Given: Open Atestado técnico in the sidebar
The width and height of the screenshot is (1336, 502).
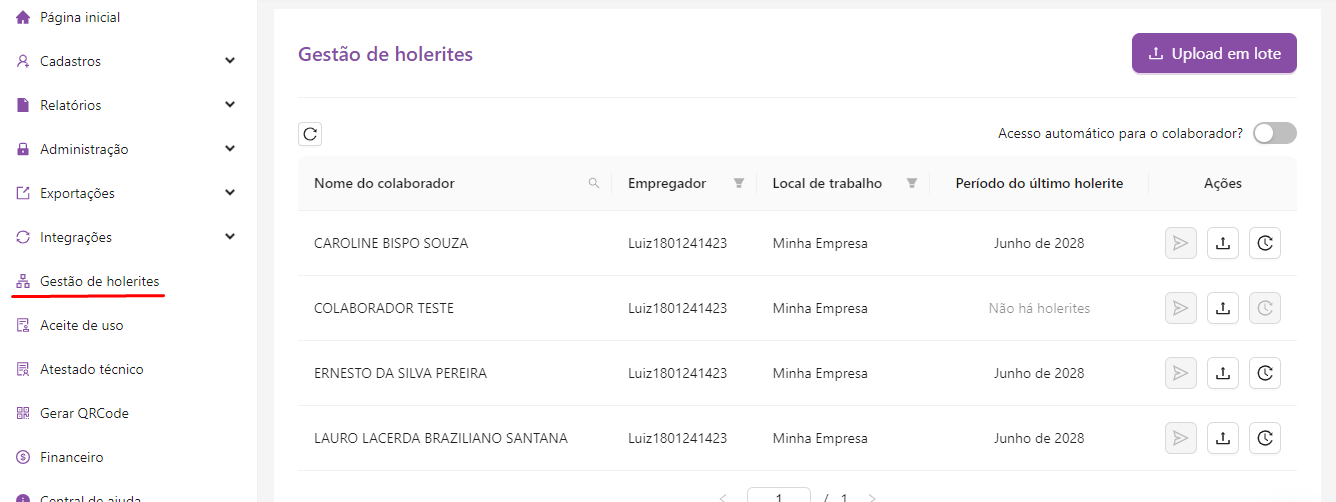Looking at the screenshot, I should point(91,369).
